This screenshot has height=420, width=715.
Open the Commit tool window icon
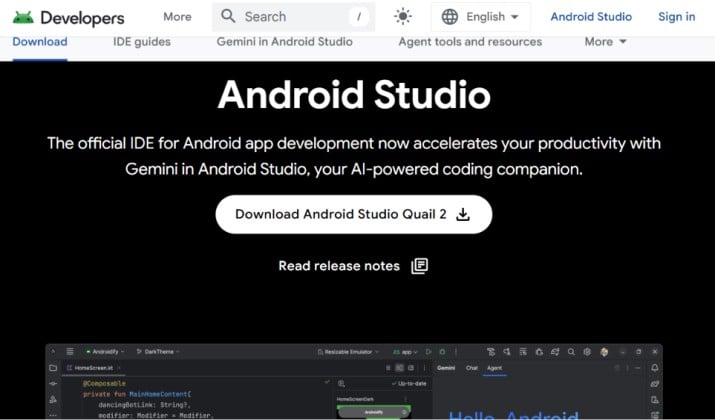coord(53,384)
